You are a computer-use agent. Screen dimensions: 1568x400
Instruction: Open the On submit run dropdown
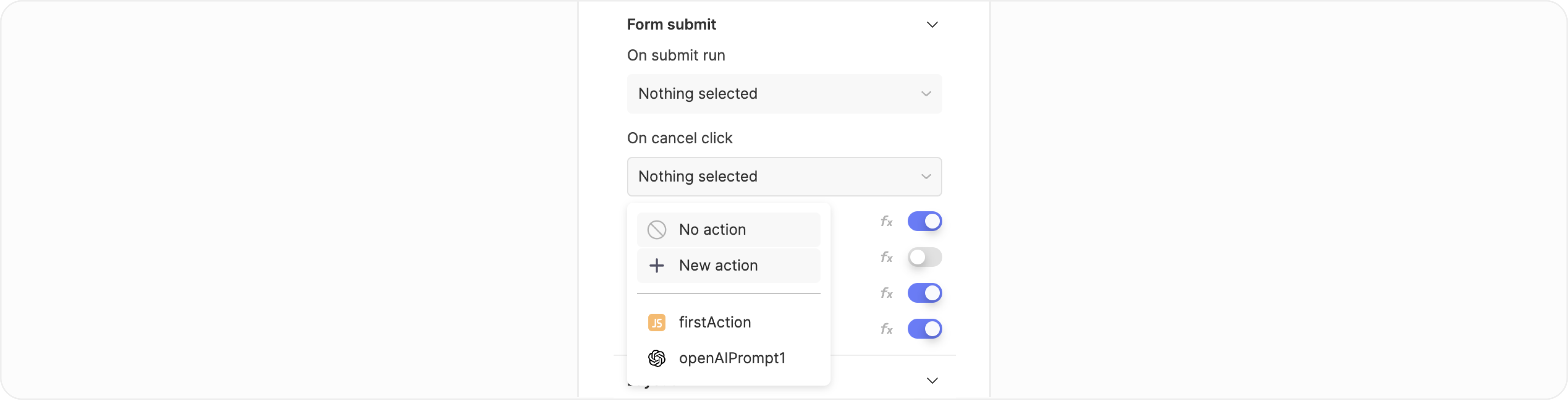pyautogui.click(x=784, y=94)
